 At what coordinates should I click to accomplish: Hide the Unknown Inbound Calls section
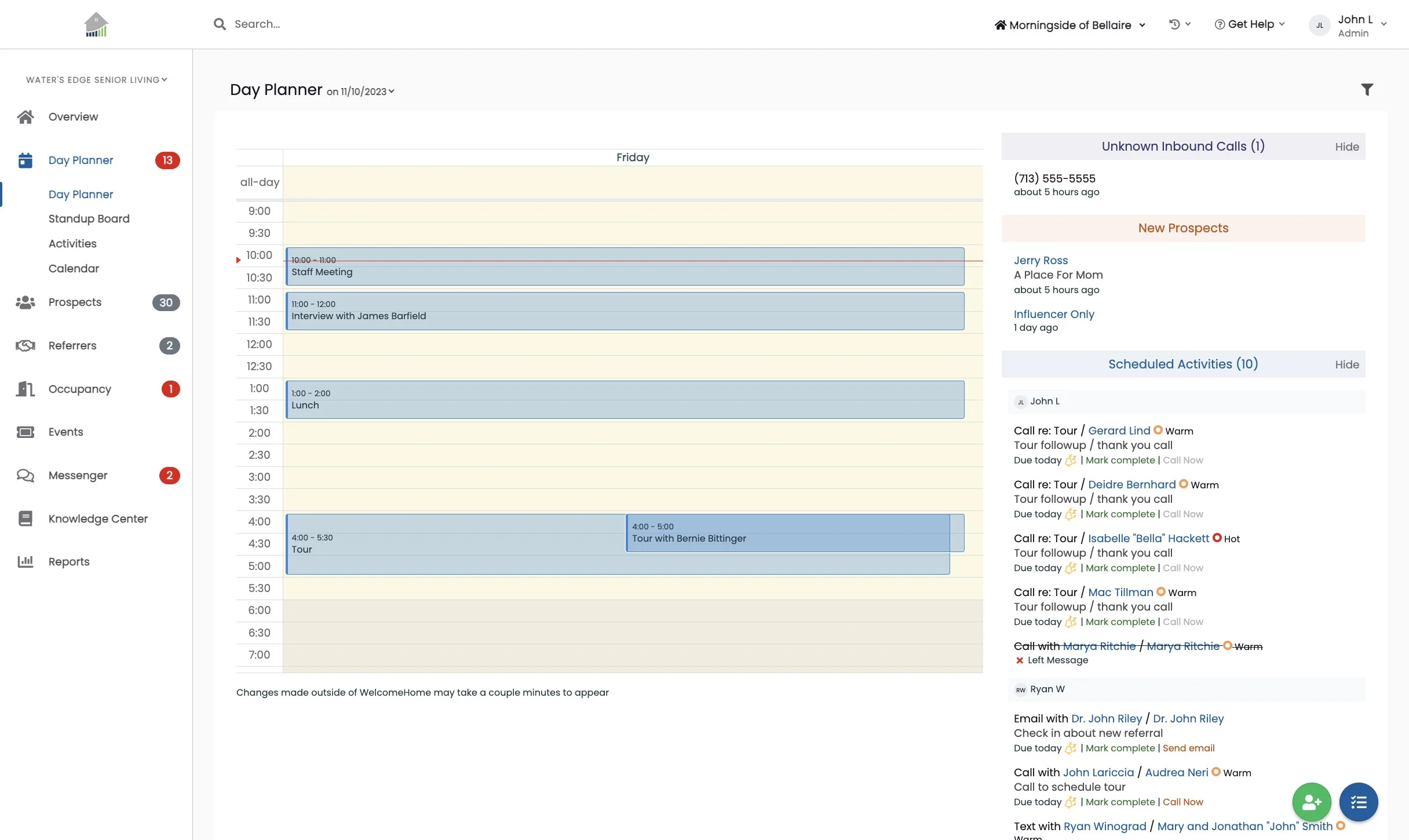[x=1346, y=147]
